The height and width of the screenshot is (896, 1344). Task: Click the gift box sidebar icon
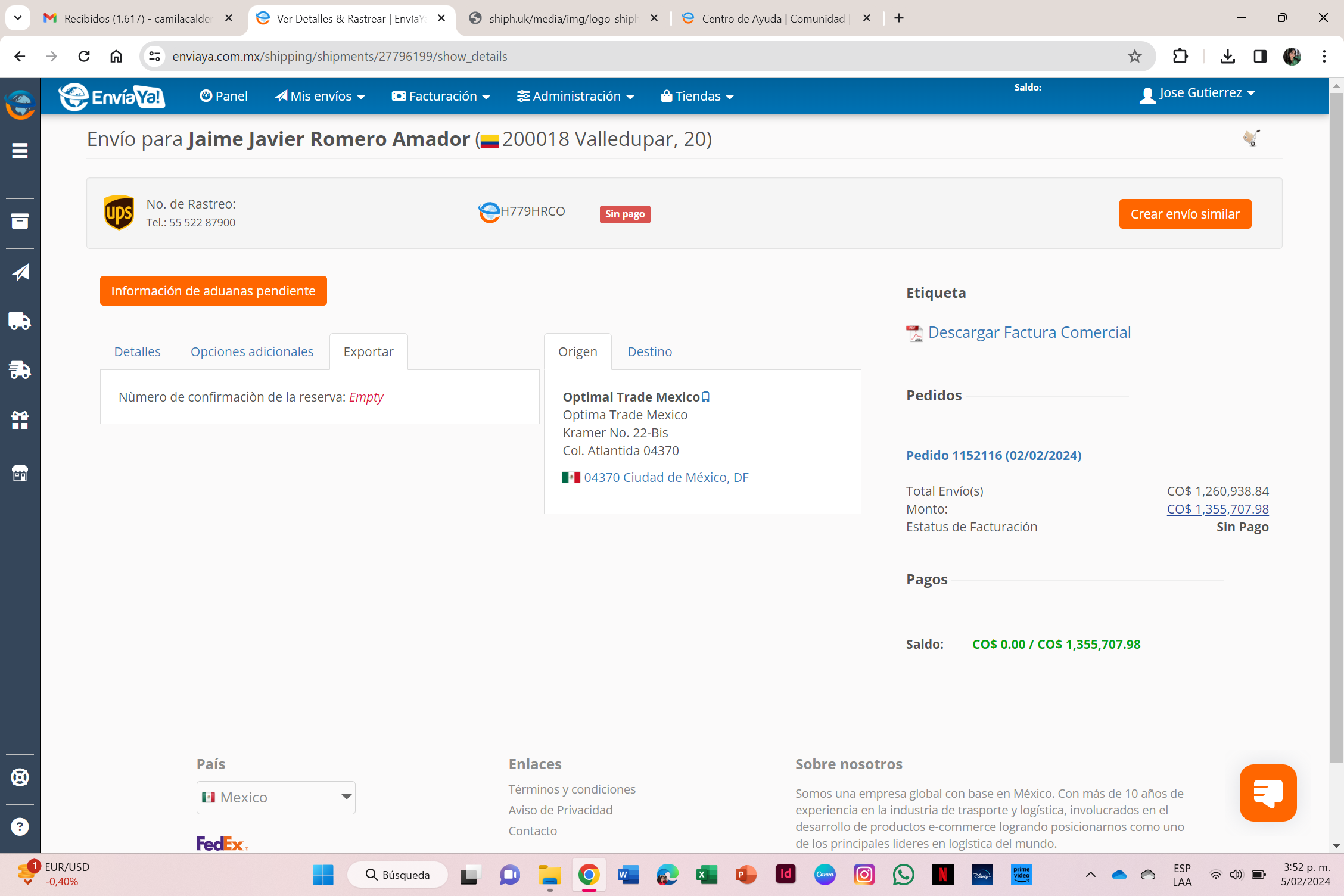20,421
